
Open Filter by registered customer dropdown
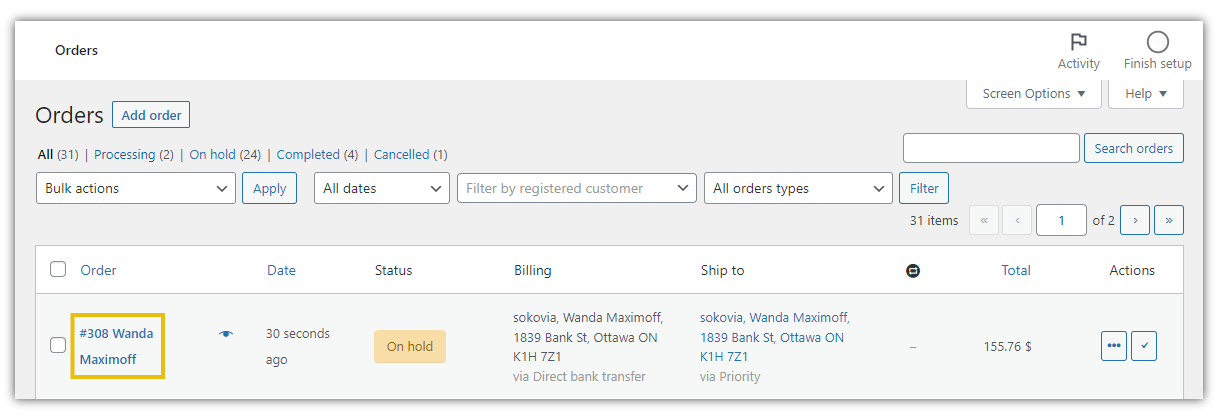(577, 188)
